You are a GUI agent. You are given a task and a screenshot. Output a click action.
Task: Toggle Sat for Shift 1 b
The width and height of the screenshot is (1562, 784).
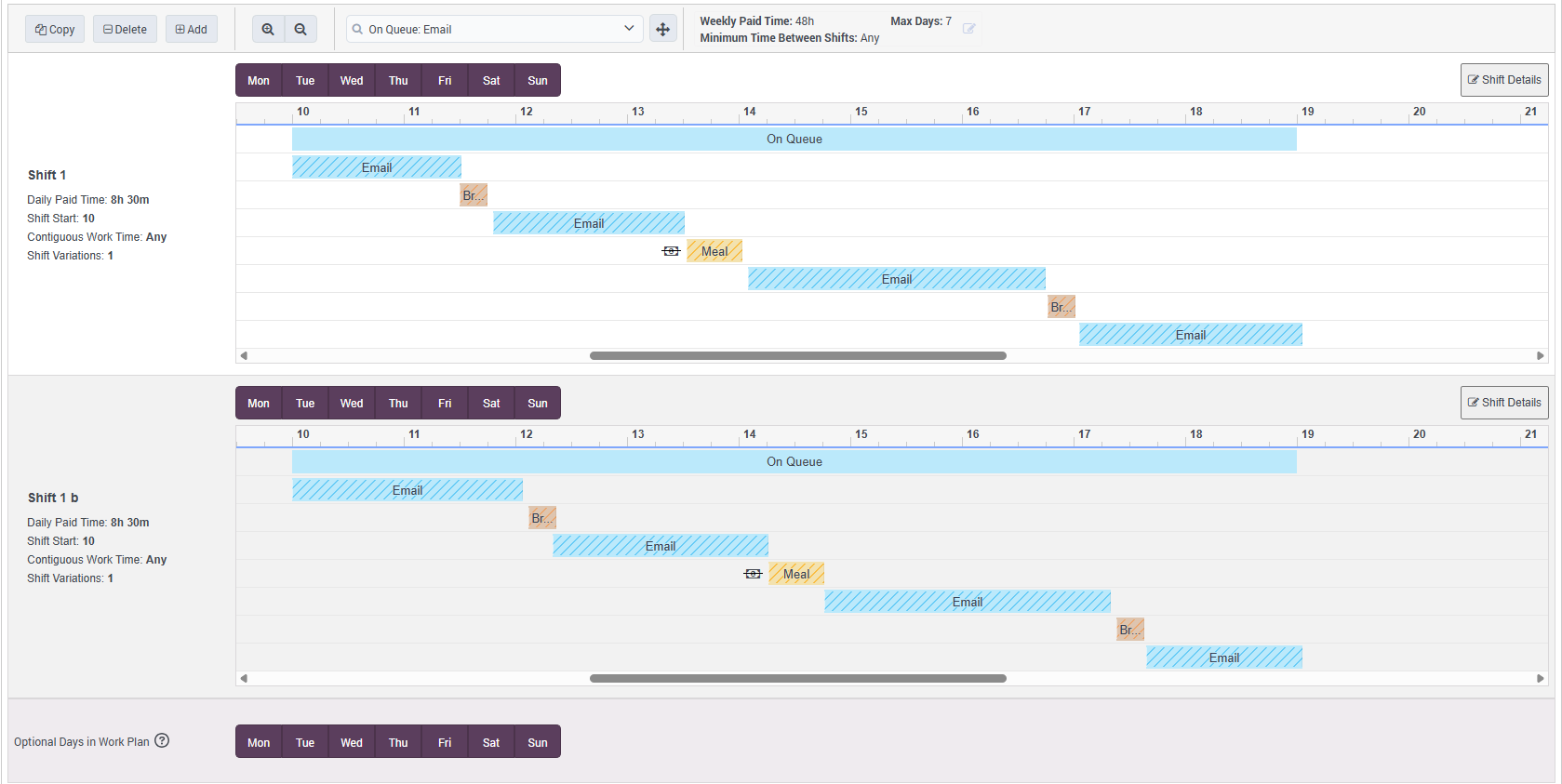coord(491,403)
